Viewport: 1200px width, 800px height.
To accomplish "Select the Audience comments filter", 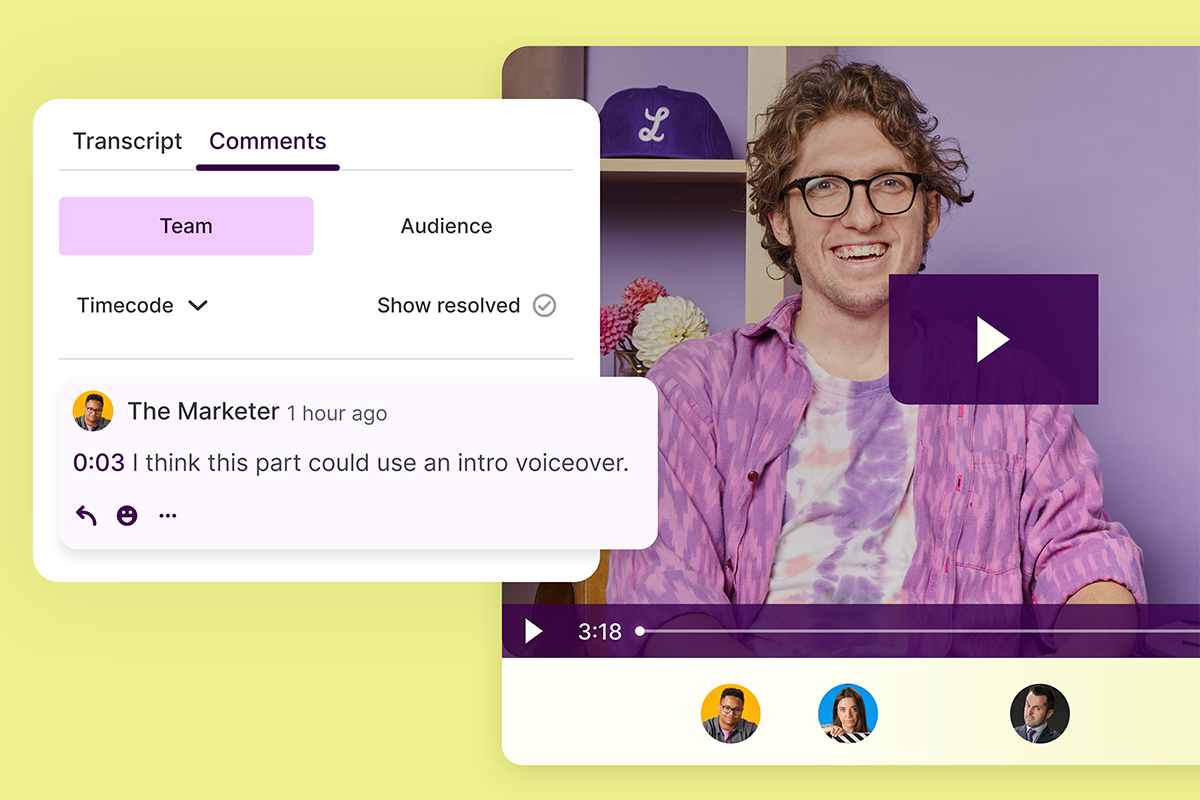I will click(446, 226).
